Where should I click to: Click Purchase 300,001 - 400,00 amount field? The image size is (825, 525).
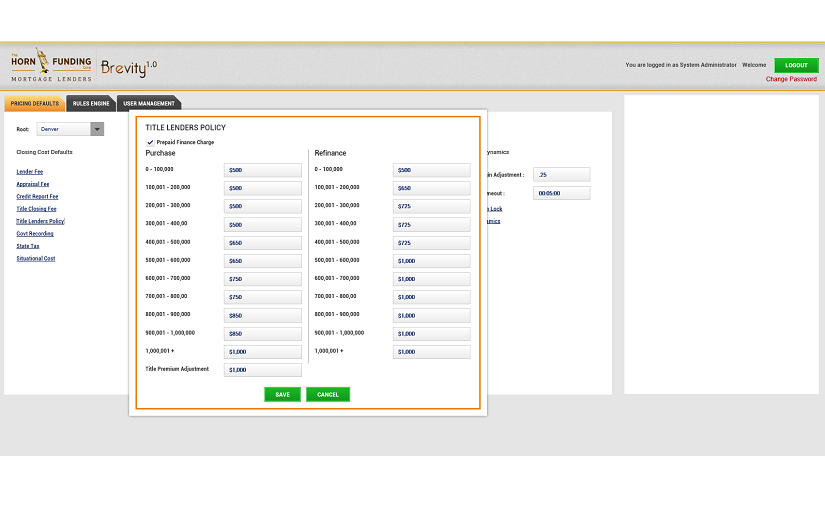point(263,225)
